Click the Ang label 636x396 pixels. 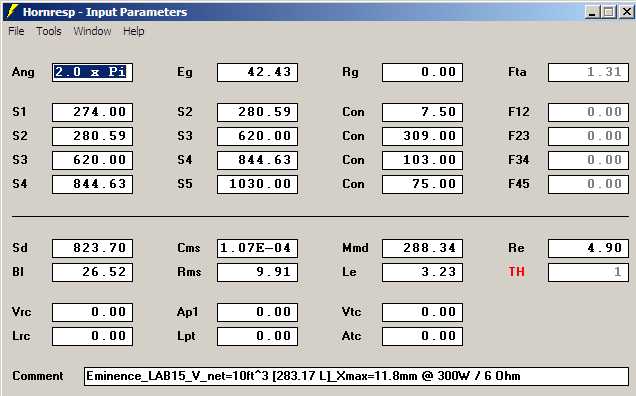point(23,72)
